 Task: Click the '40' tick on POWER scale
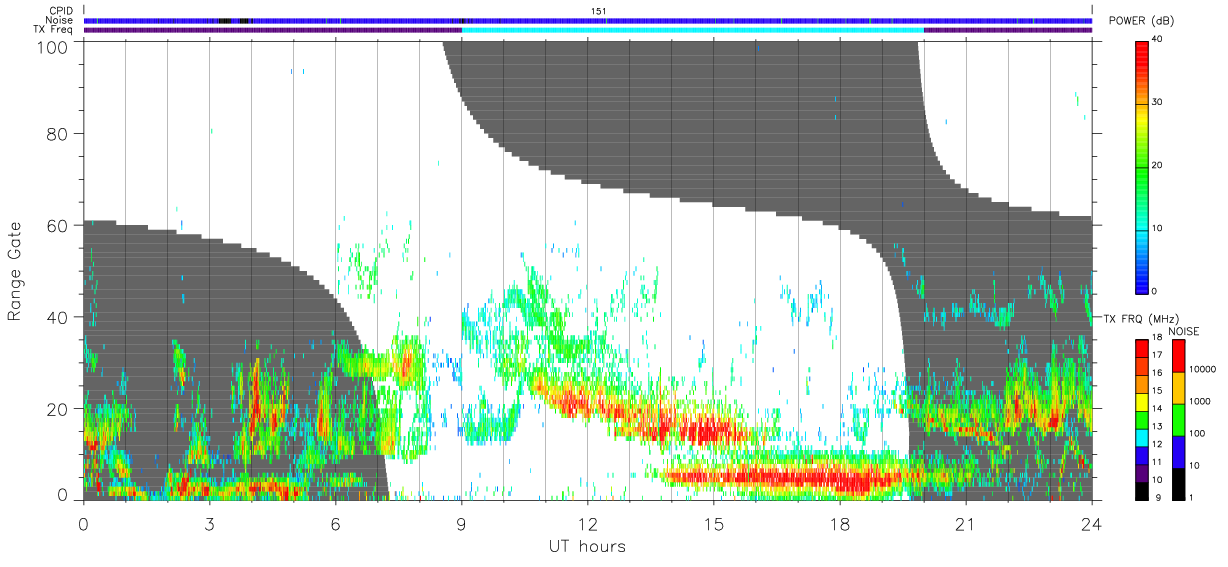[x=1159, y=40]
